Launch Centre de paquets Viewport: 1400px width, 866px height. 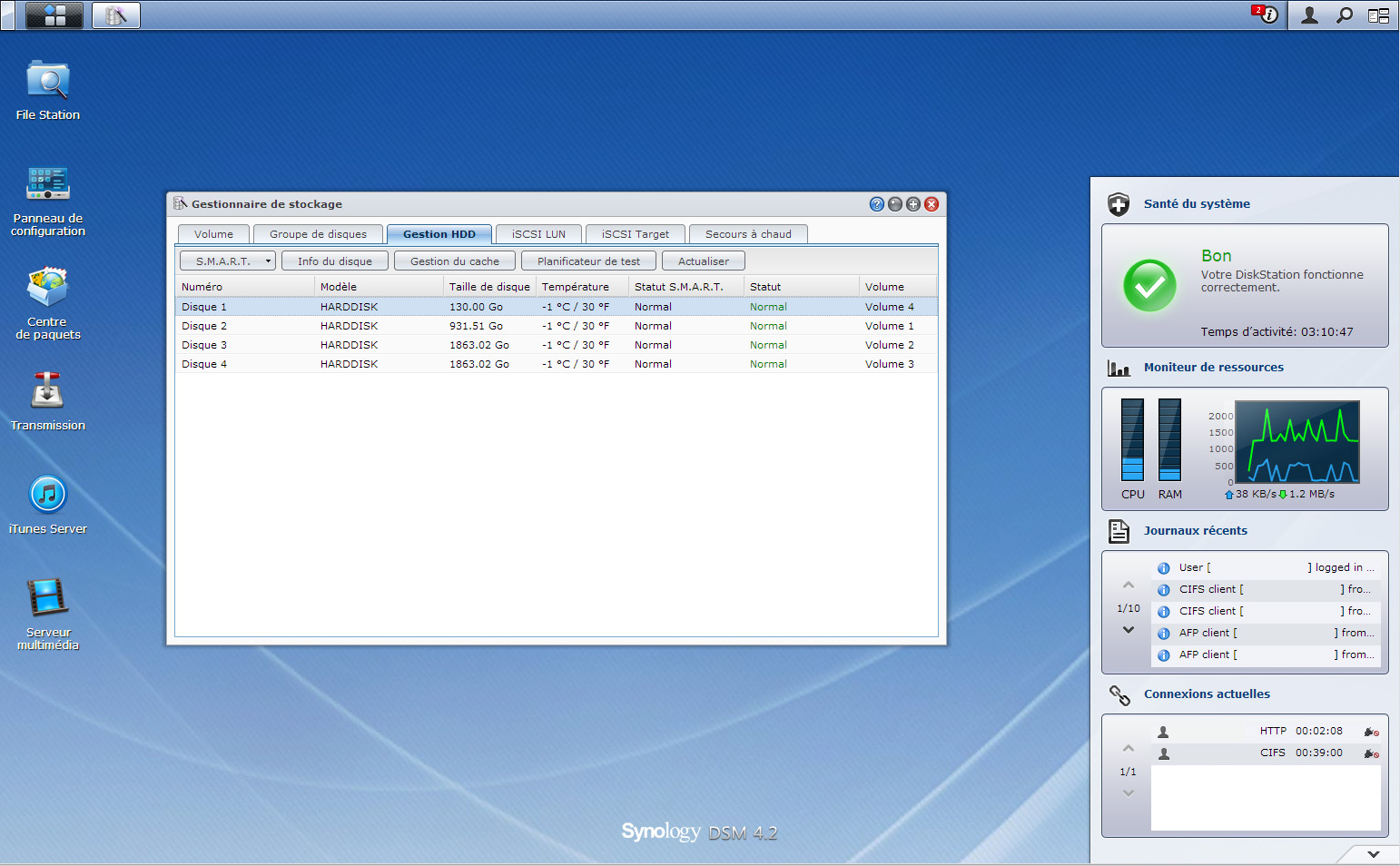coord(47,289)
